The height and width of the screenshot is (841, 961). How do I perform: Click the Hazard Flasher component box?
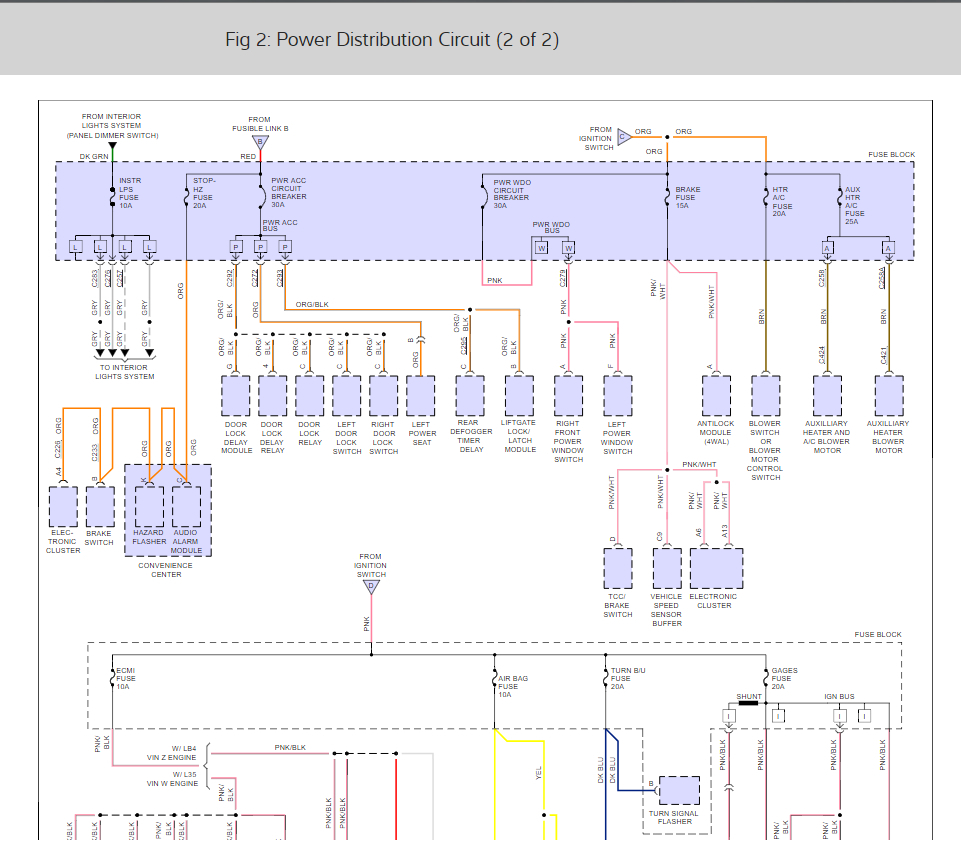pyautogui.click(x=149, y=506)
